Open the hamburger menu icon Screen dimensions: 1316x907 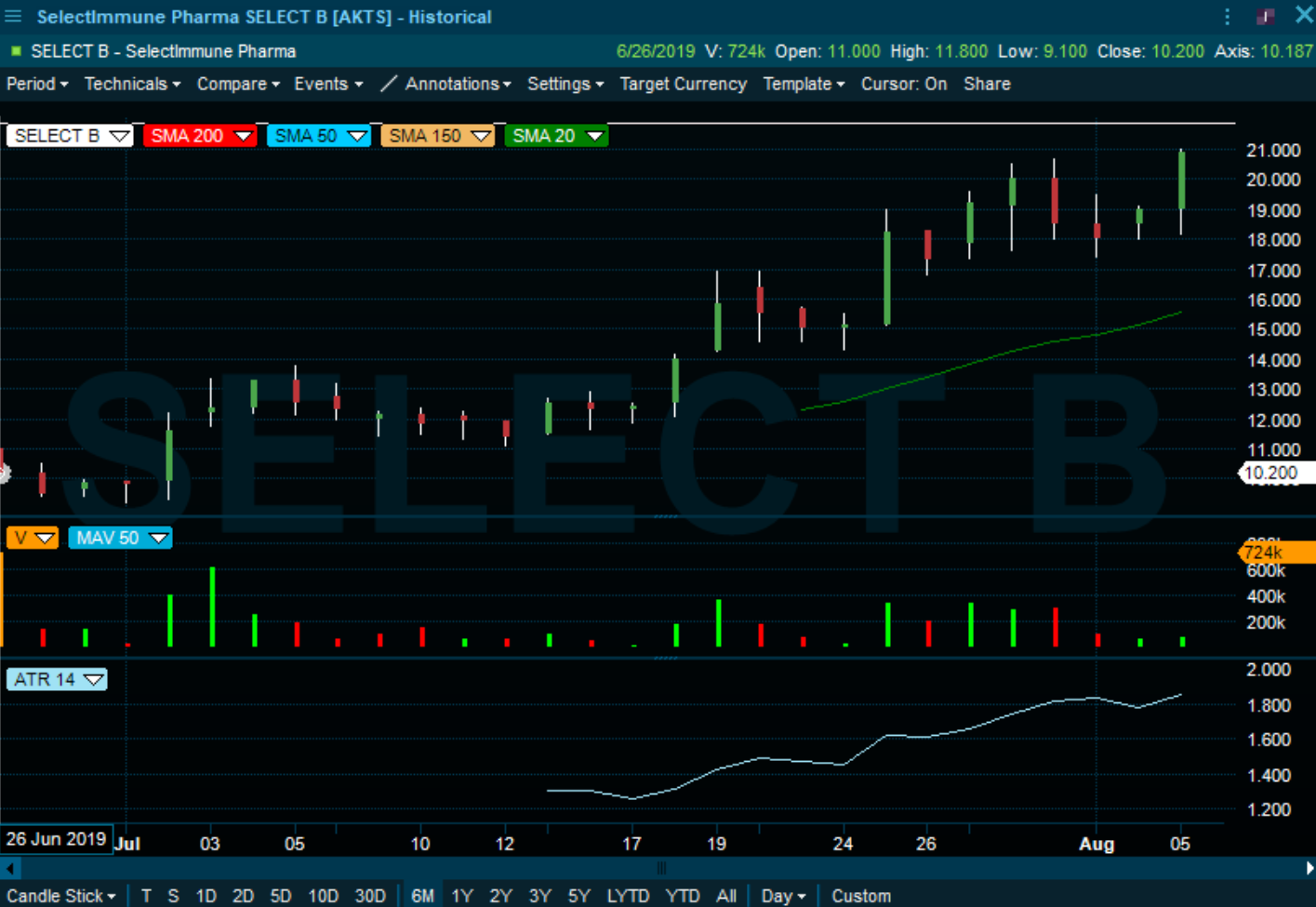(13, 17)
